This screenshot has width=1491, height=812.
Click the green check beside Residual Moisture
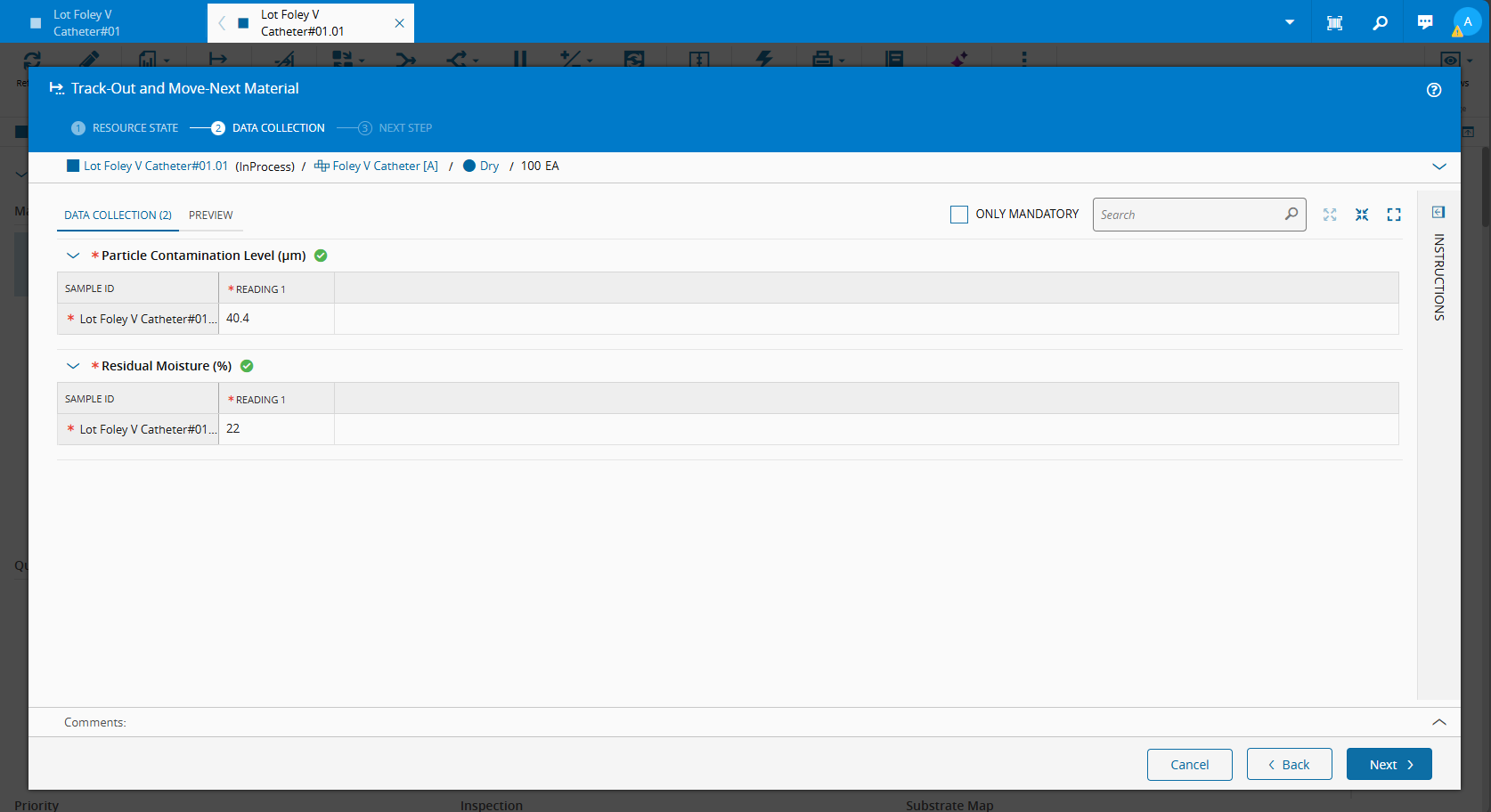click(x=247, y=366)
